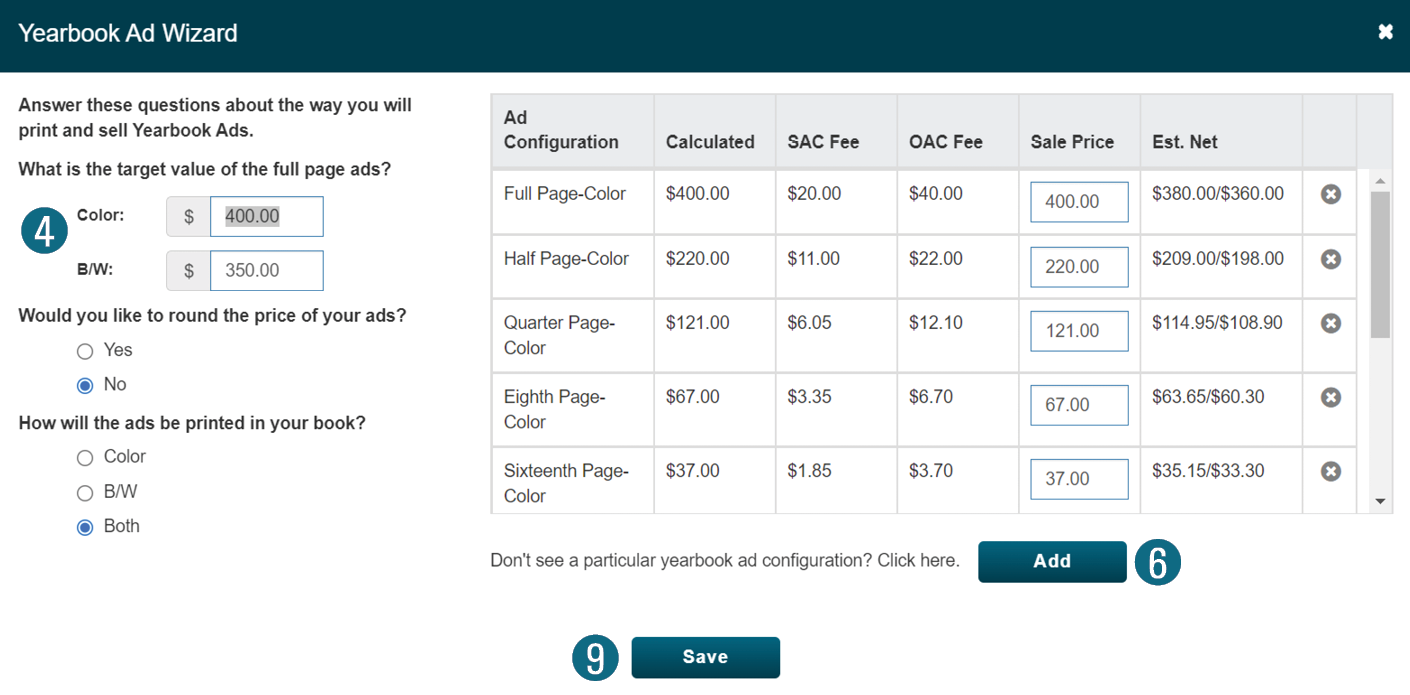The image size is (1410, 695).
Task: Remove the Sixteenth Page-Color row
Action: tap(1330, 471)
